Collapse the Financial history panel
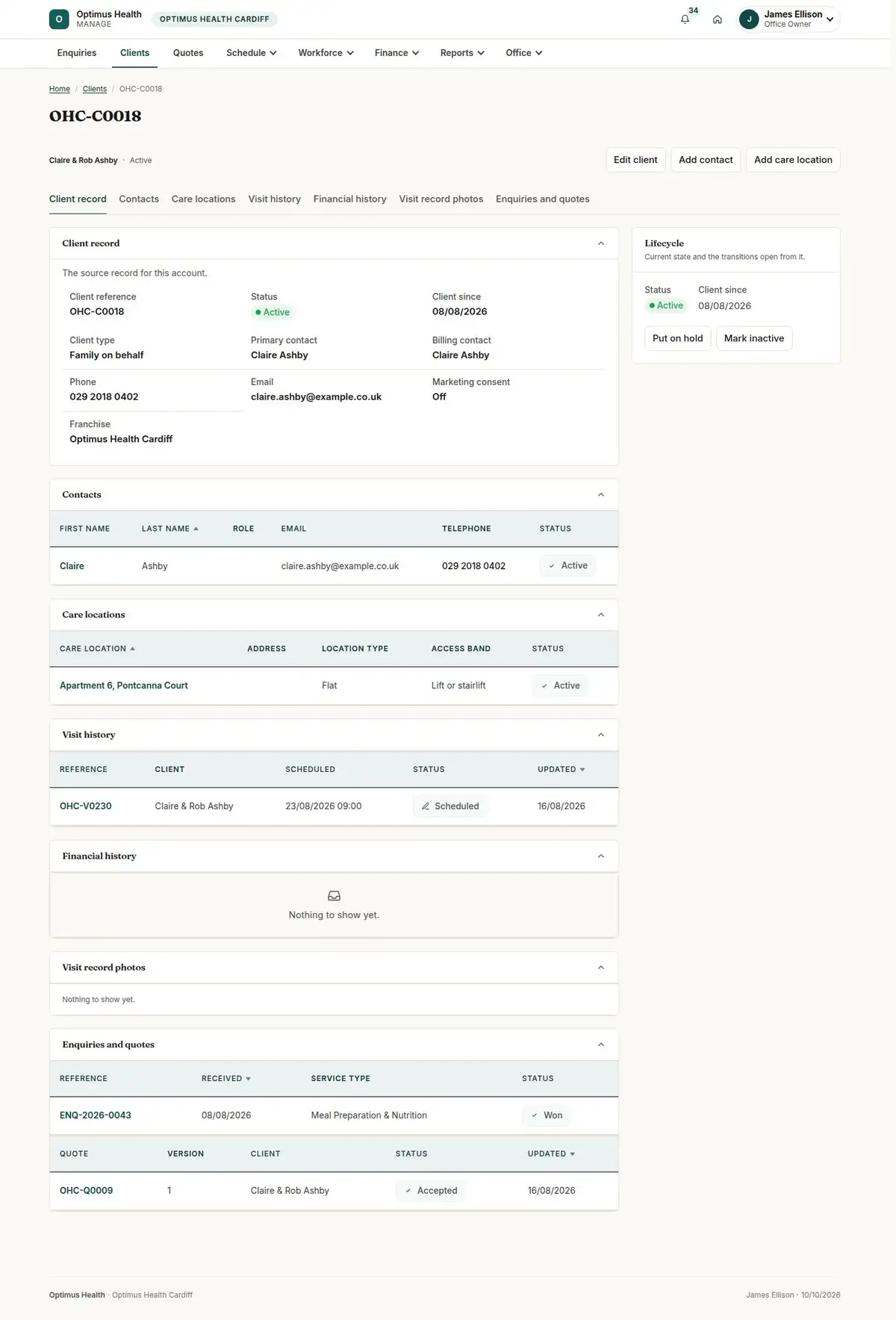The height and width of the screenshot is (1320, 896). point(601,856)
